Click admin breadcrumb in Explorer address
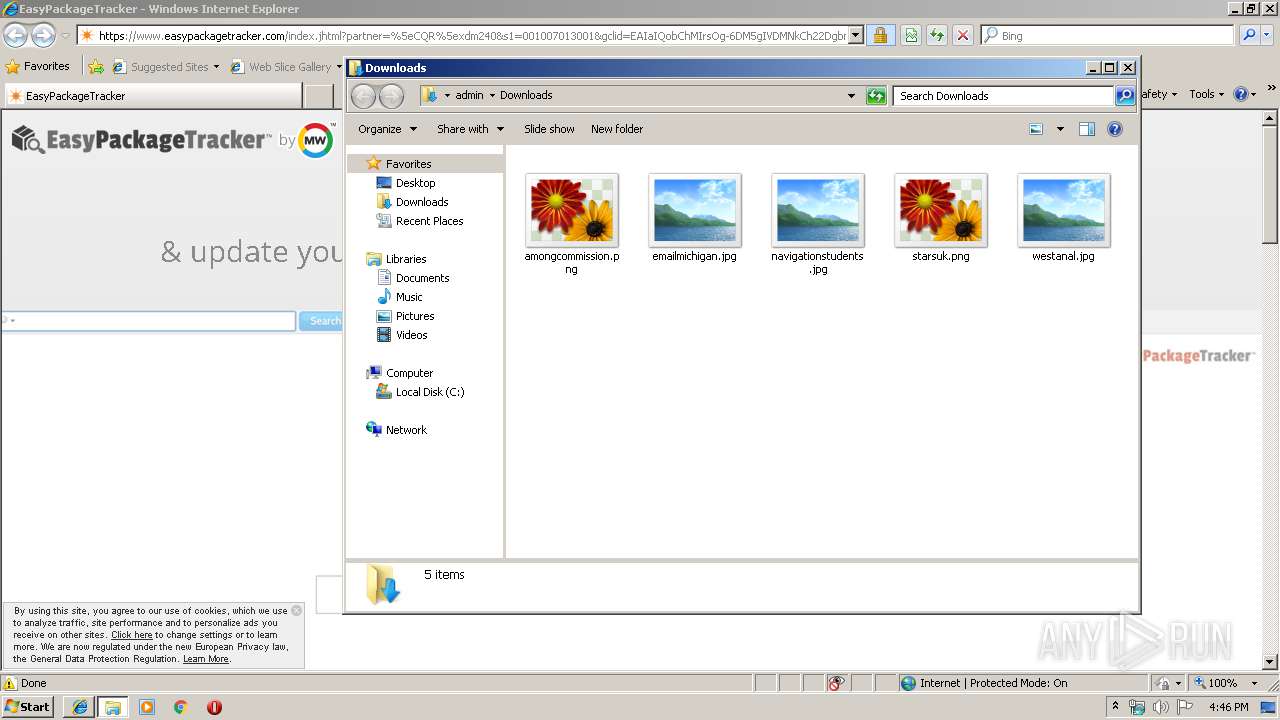The height and width of the screenshot is (720, 1280). point(469,96)
